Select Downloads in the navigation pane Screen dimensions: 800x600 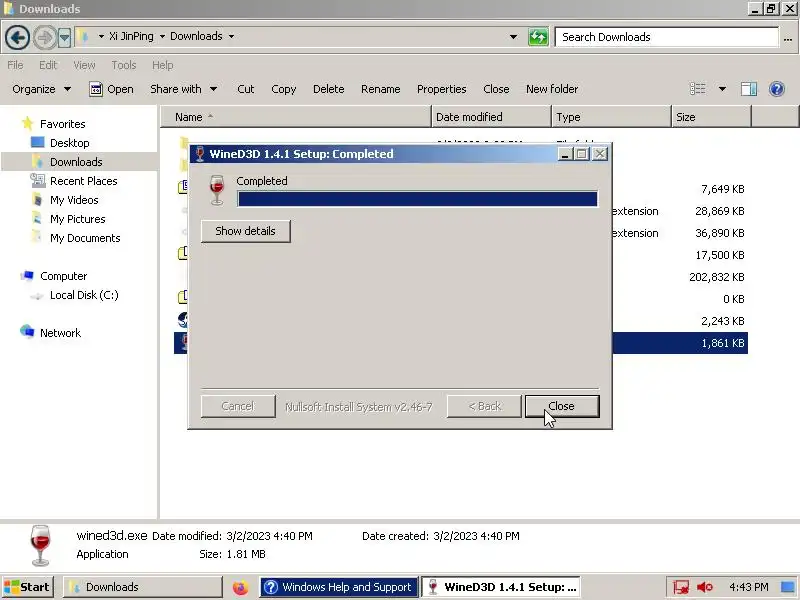(76, 162)
